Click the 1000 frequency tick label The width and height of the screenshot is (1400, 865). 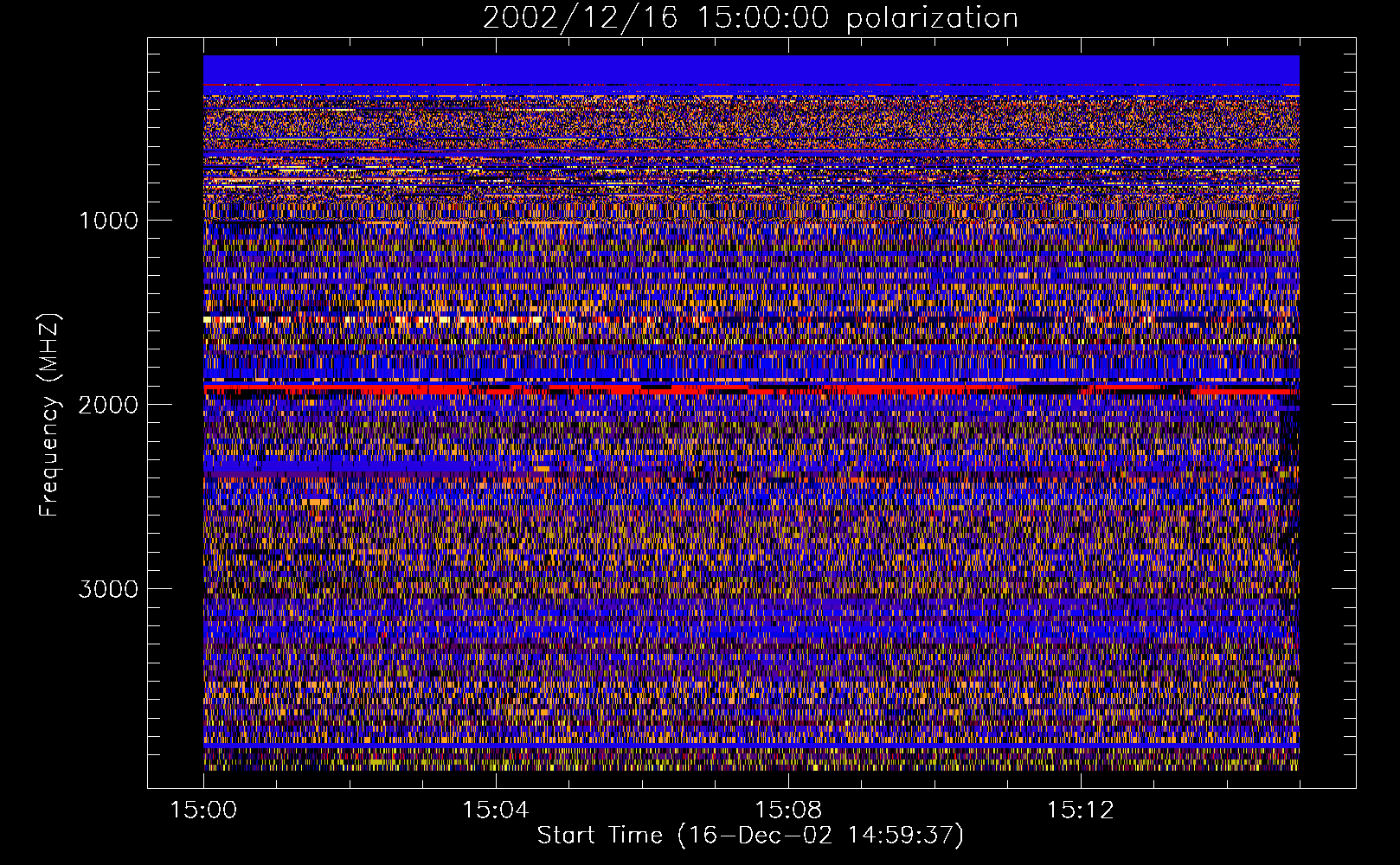point(108,221)
